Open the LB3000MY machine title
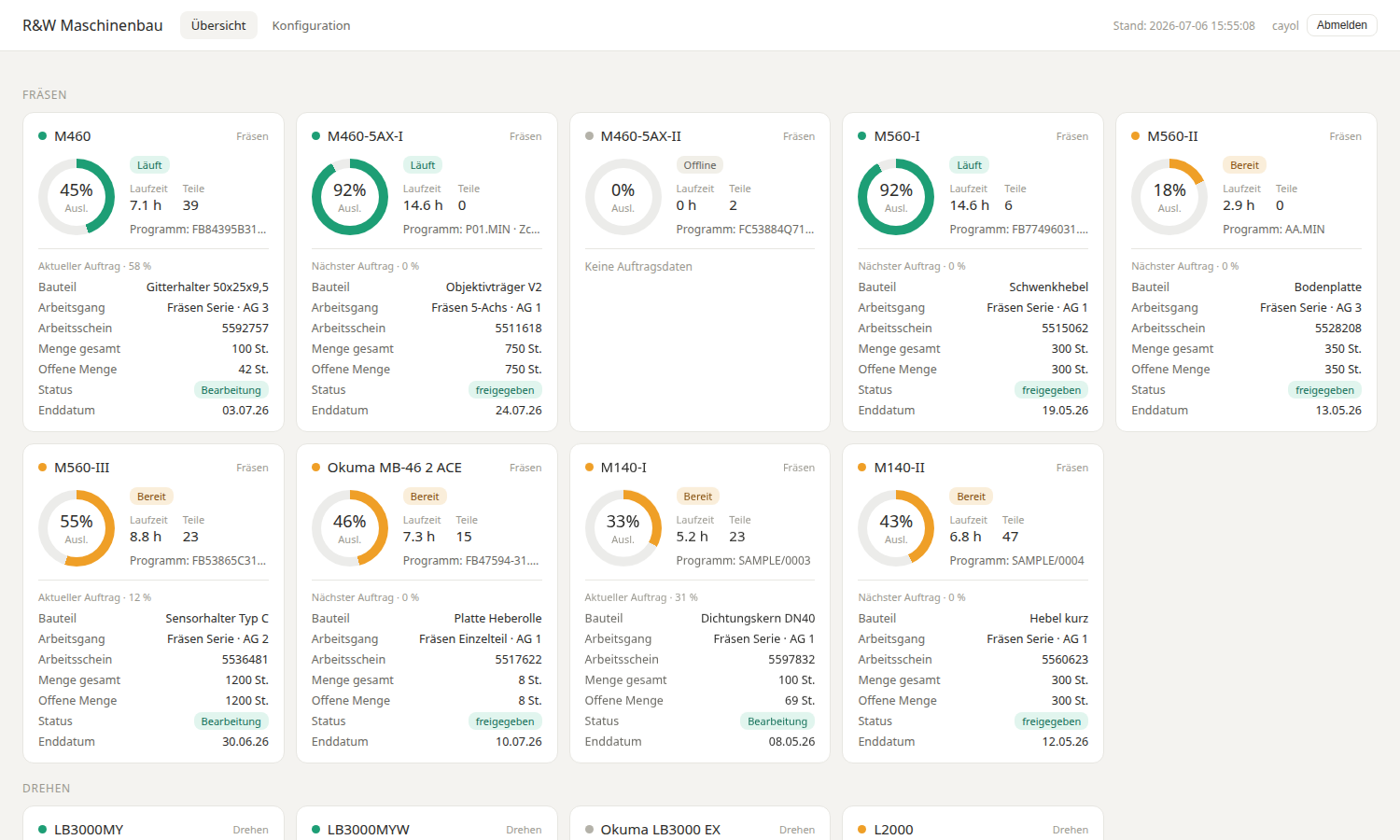This screenshot has width=1400, height=840. (89, 829)
